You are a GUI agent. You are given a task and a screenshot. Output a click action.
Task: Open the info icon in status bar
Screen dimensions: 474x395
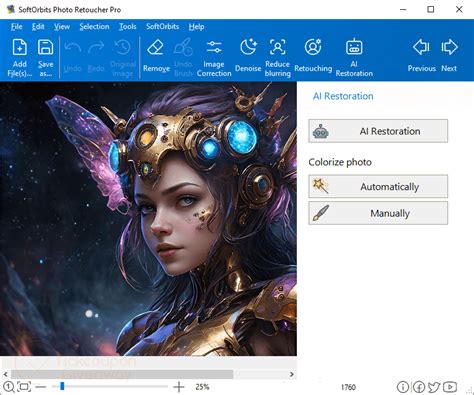(403, 387)
